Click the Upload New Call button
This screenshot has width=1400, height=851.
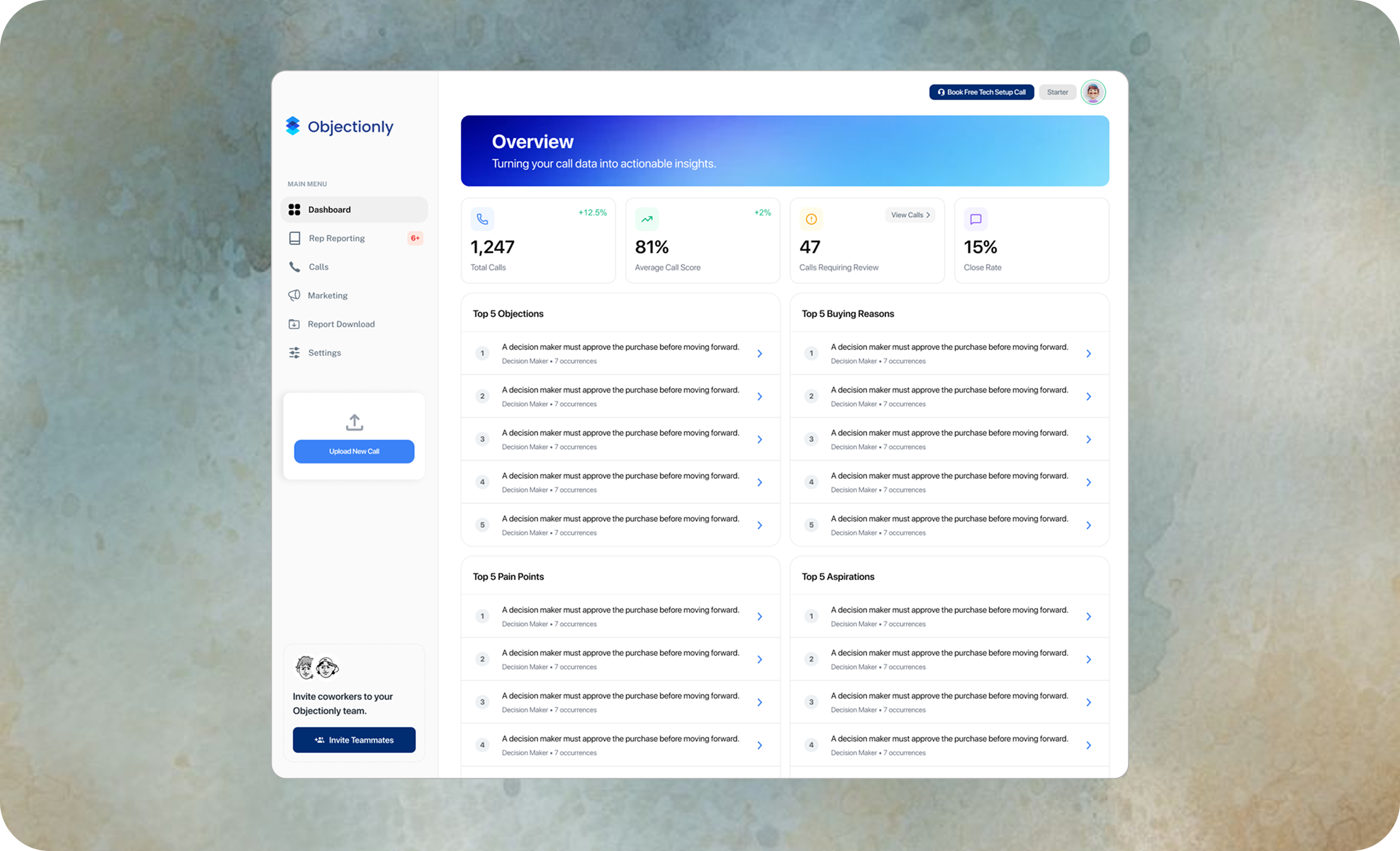[354, 451]
